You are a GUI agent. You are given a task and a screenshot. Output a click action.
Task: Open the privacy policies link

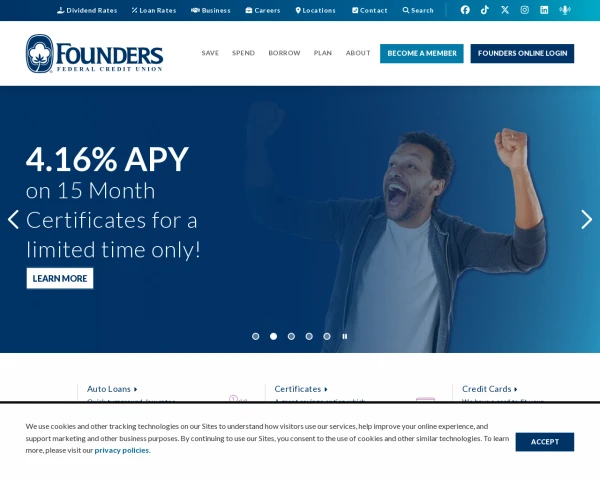tap(122, 450)
